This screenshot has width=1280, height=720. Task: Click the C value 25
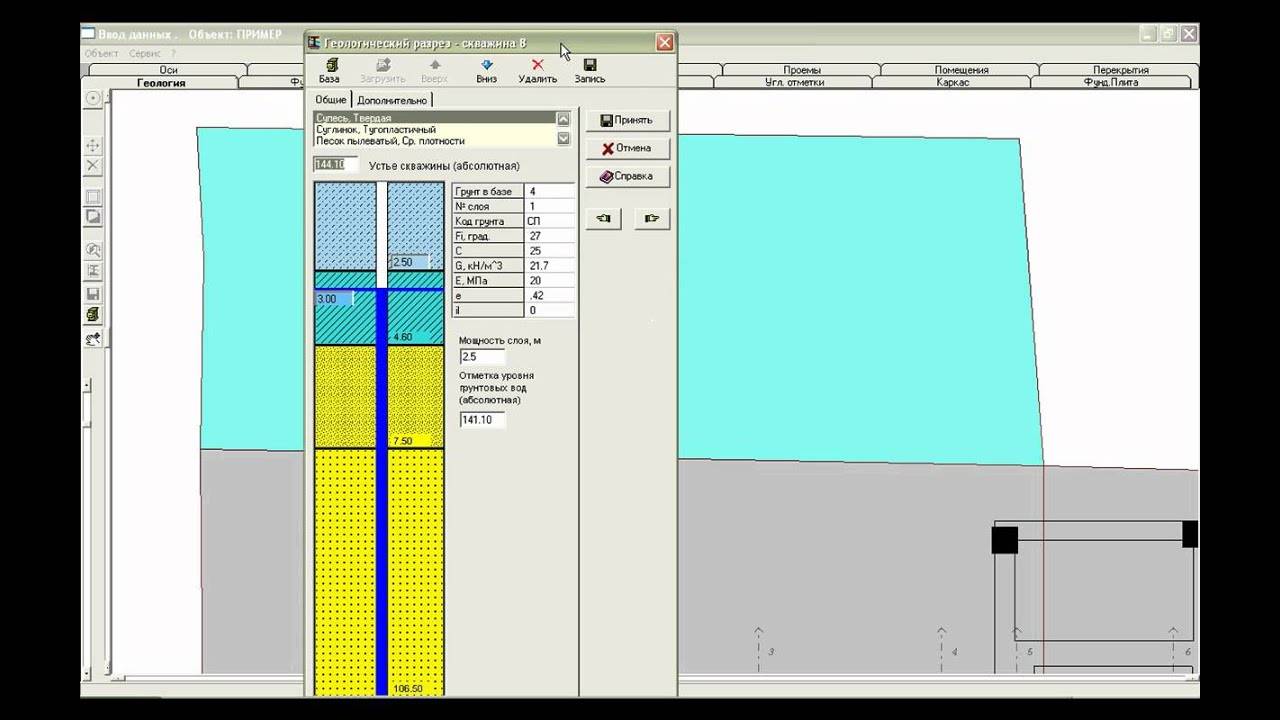tap(549, 251)
